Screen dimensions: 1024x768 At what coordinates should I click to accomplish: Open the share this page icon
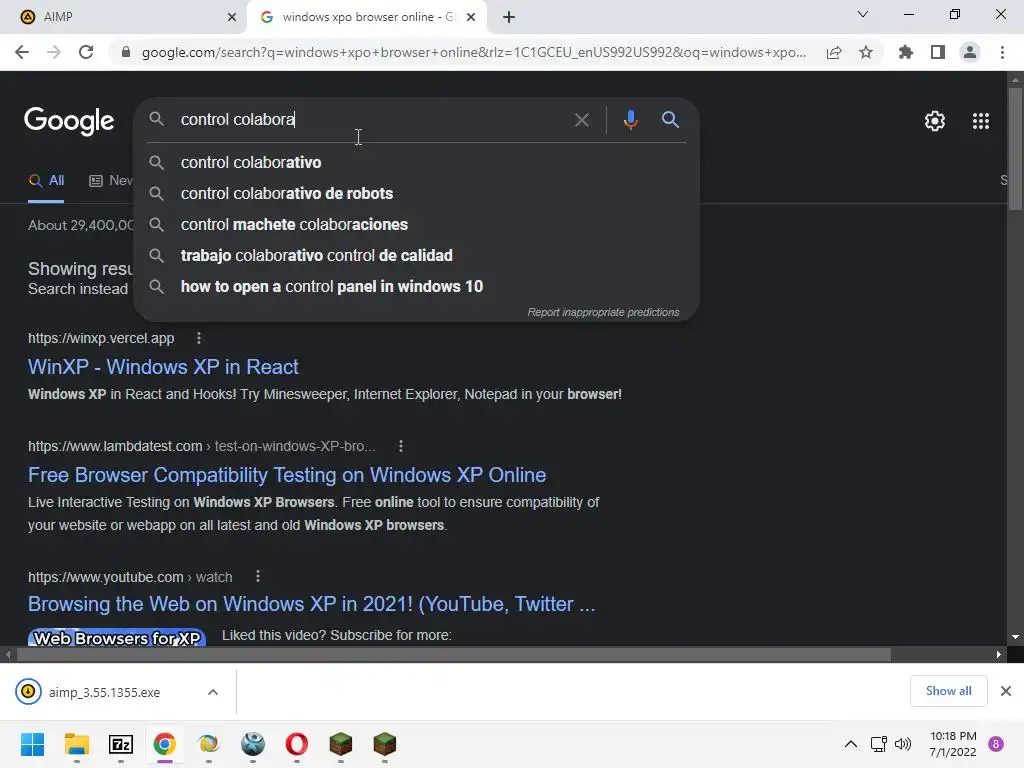tap(834, 52)
